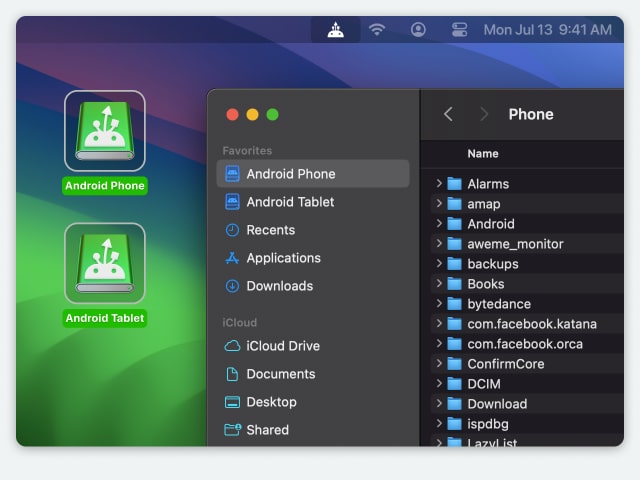Go back with the Finder back arrow
The image size is (640, 480).
coord(448,114)
